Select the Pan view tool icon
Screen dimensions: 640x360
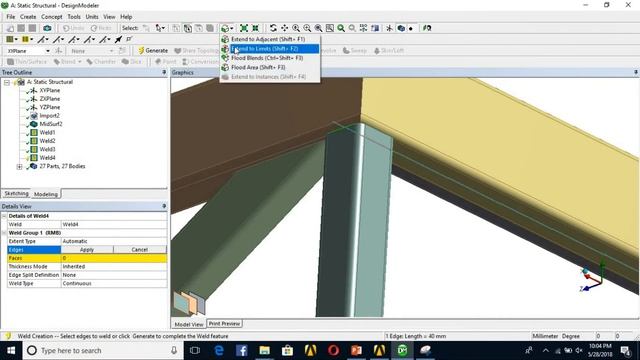click(284, 28)
